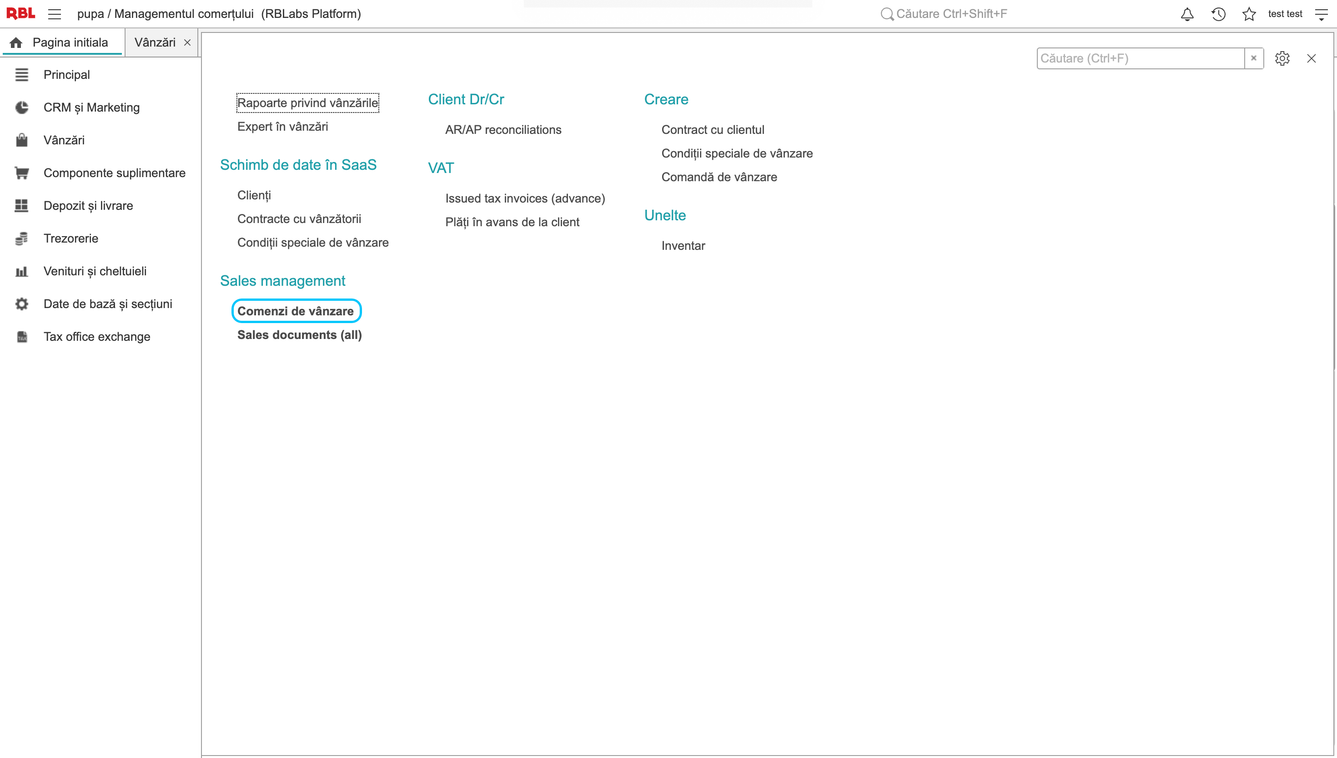Click the RBL logo
This screenshot has width=1337, height=758.
click(20, 14)
